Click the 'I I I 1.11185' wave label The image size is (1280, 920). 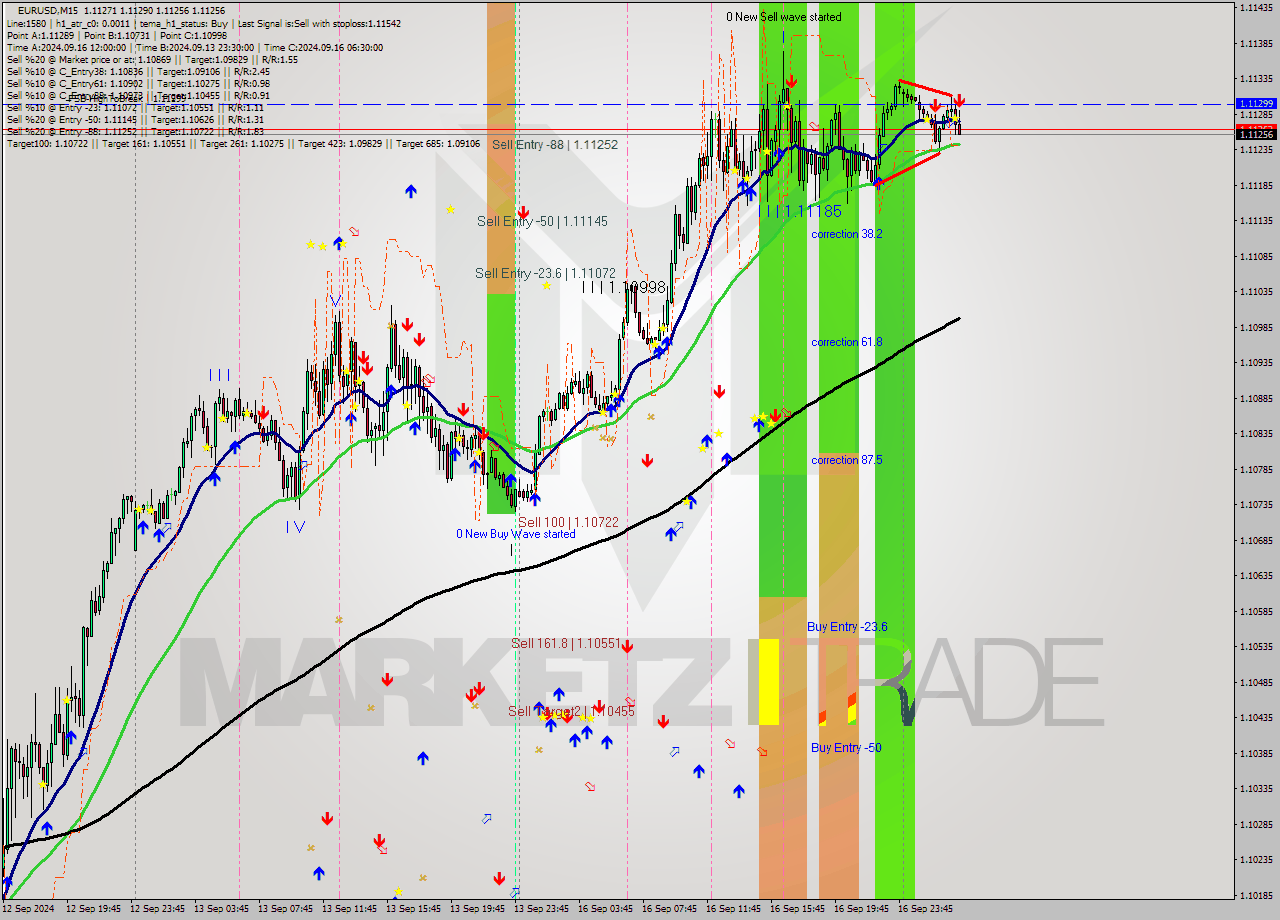tap(801, 211)
